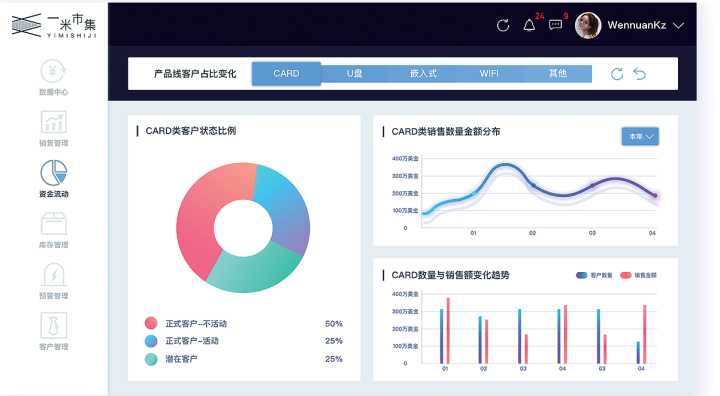Open the 本年 period dropdown

(x=640, y=136)
